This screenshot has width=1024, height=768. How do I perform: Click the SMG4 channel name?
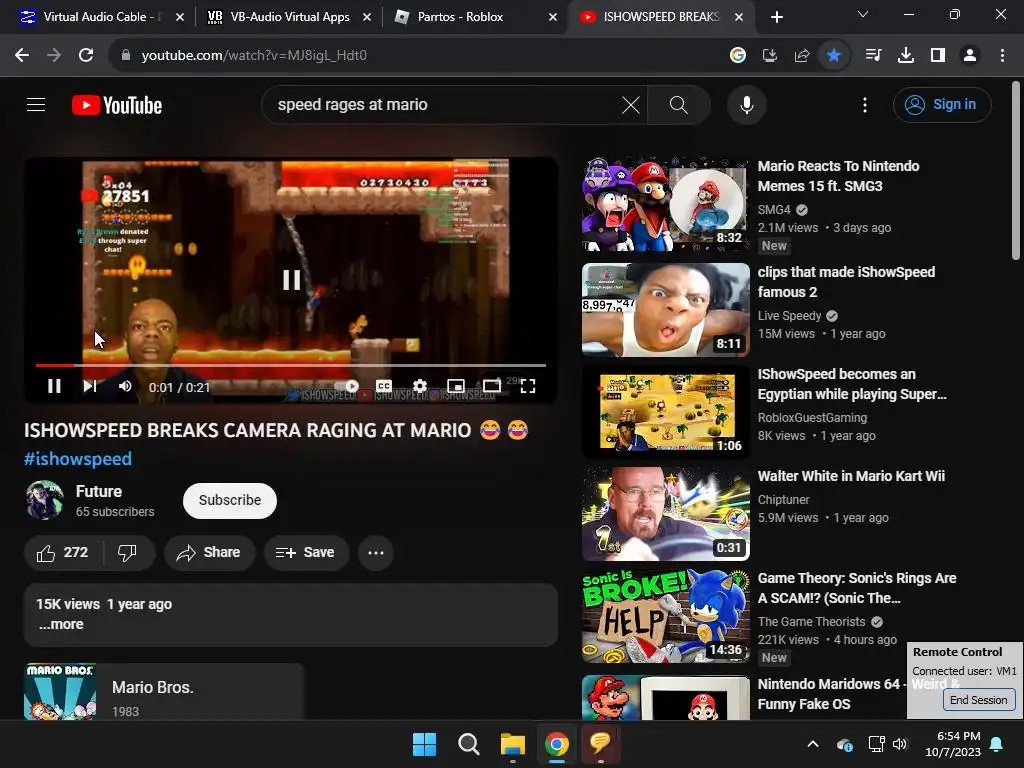[x=774, y=210]
